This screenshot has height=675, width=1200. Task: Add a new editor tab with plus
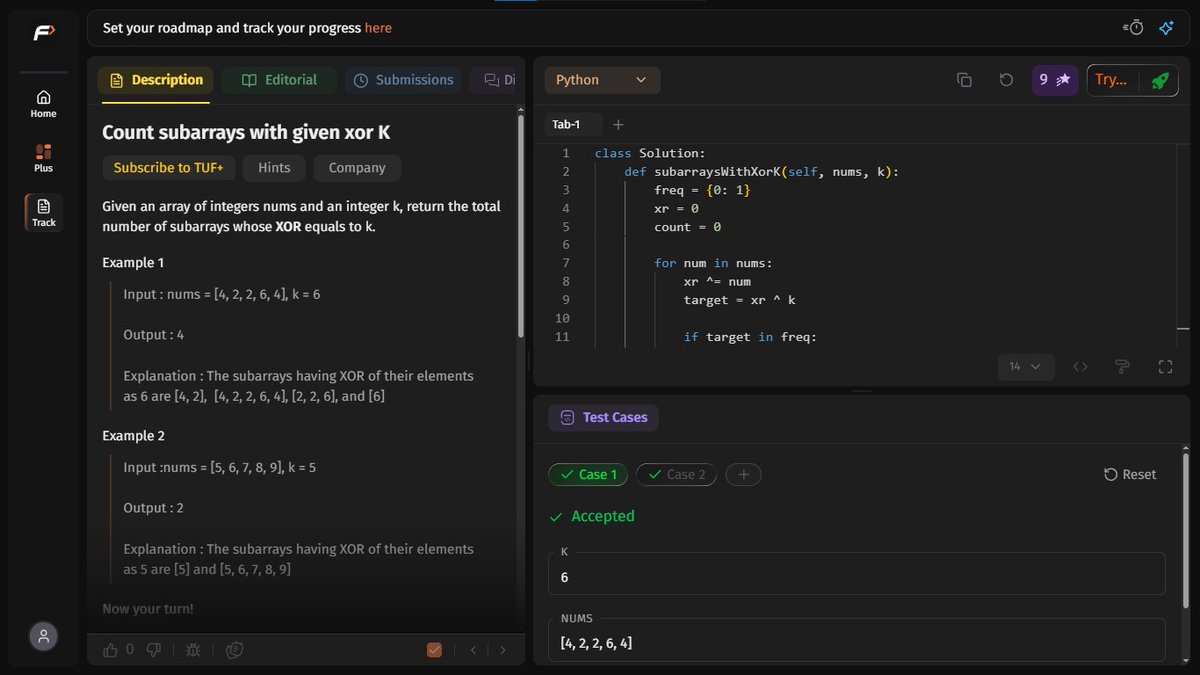tap(618, 125)
